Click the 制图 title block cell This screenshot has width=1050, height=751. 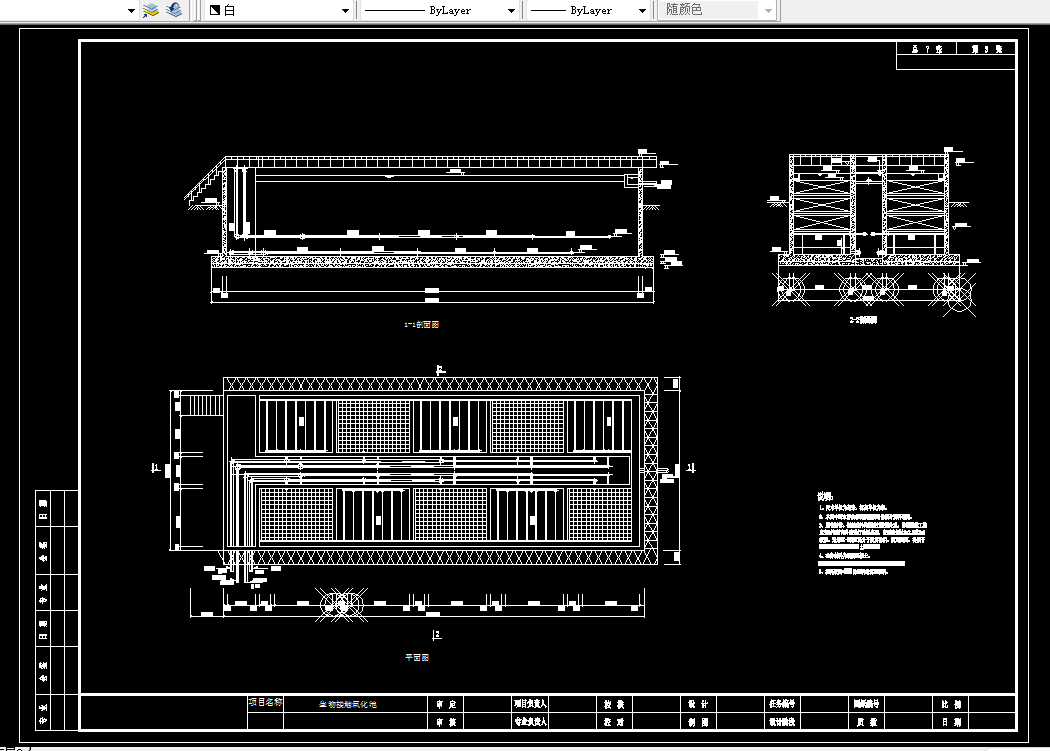698,722
